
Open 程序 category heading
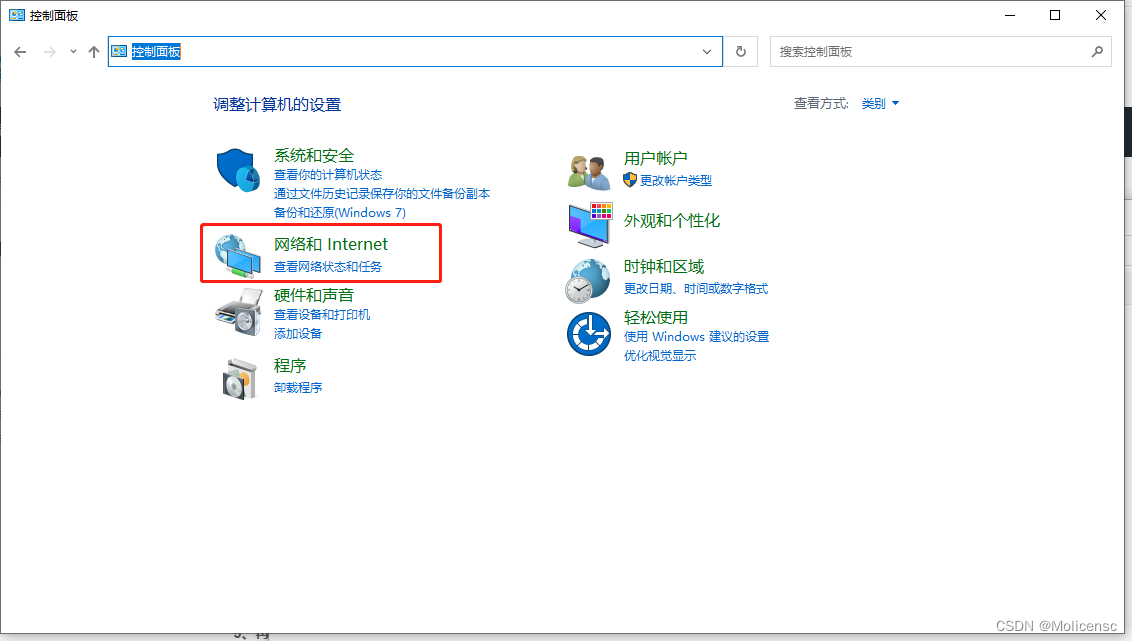290,366
